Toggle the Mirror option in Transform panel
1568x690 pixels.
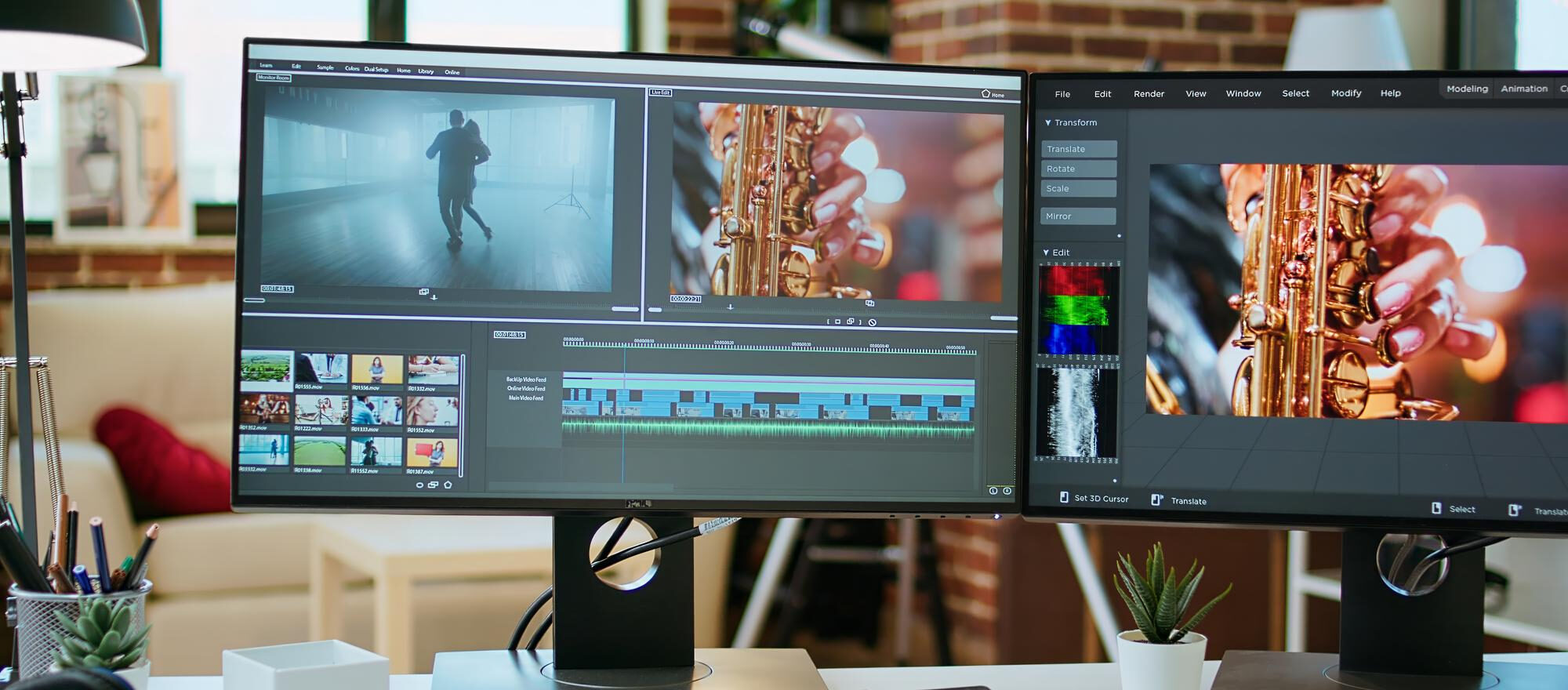point(1078,216)
